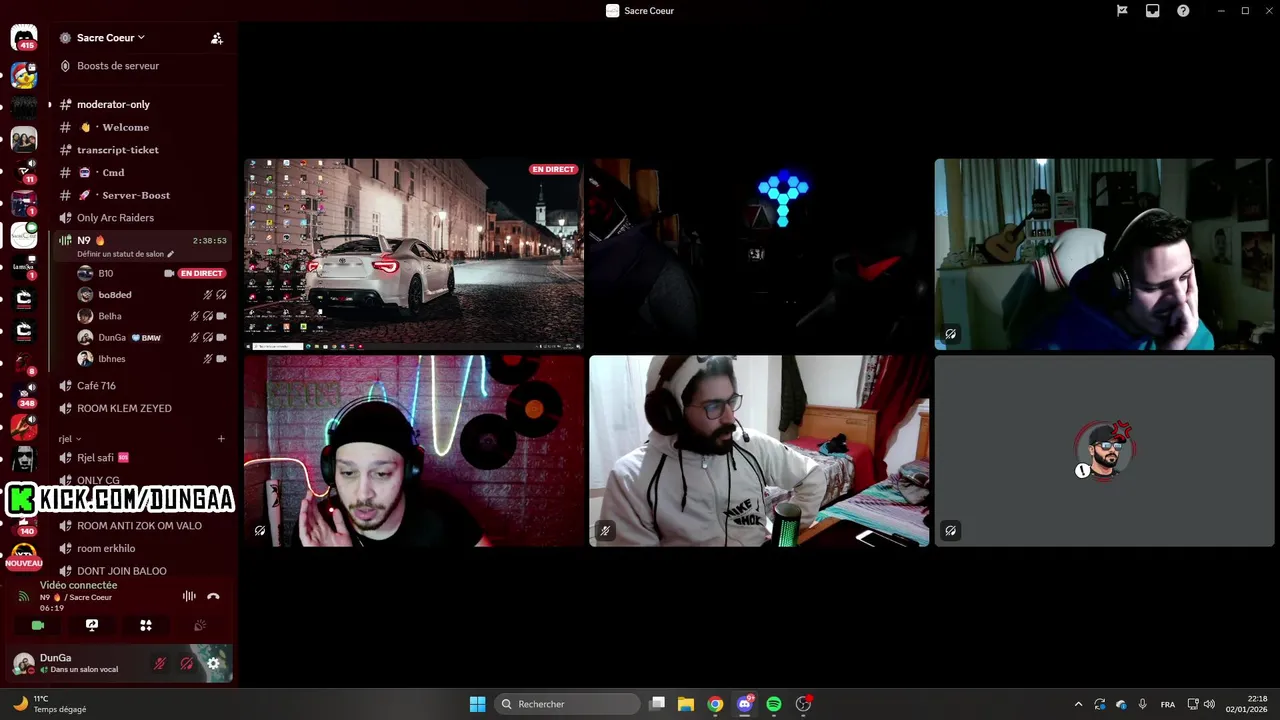The image size is (1280, 720).
Task: Open the server with the 415 badge
Action: point(24,38)
